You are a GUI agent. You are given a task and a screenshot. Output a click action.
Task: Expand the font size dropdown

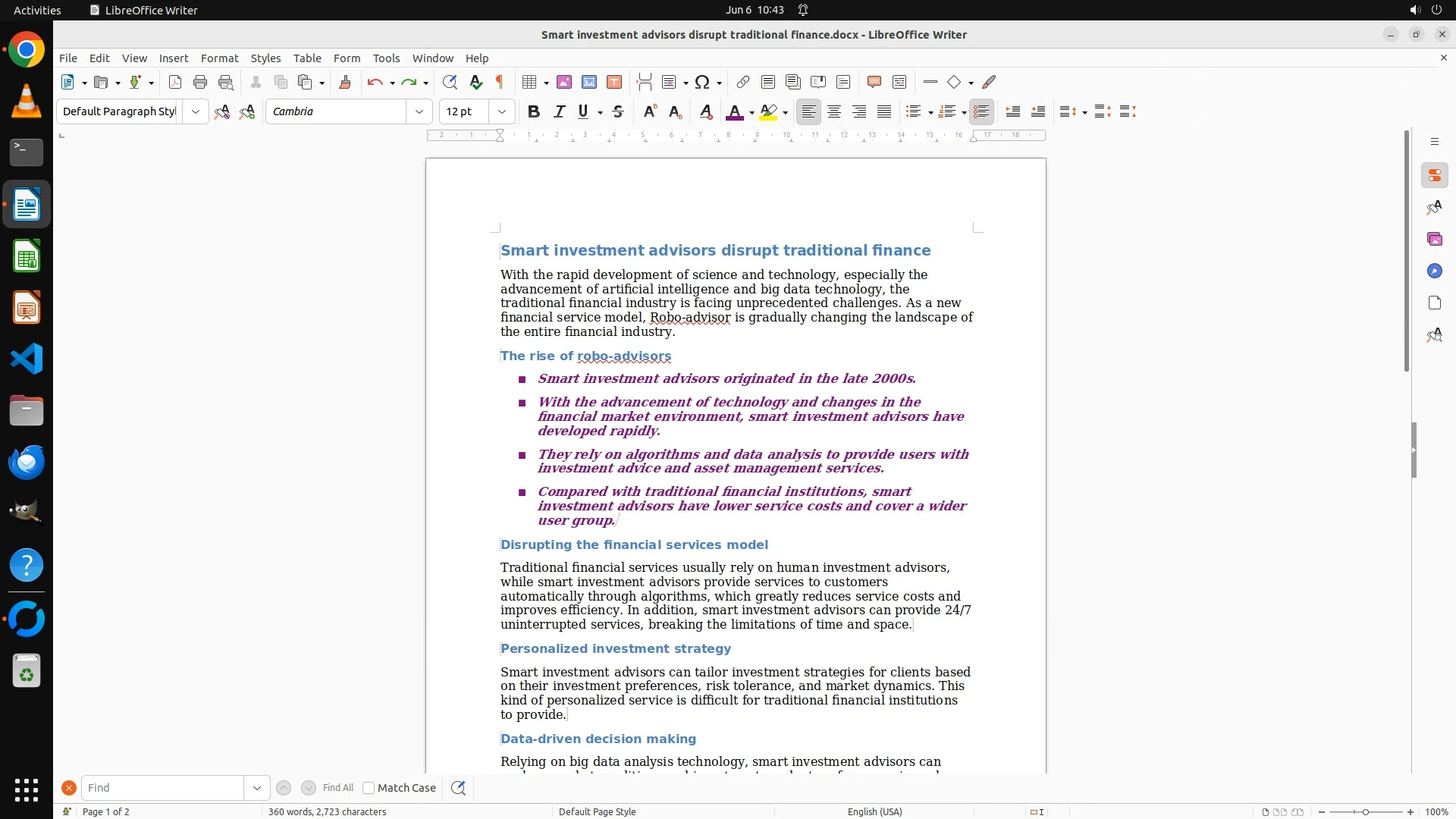(x=502, y=111)
